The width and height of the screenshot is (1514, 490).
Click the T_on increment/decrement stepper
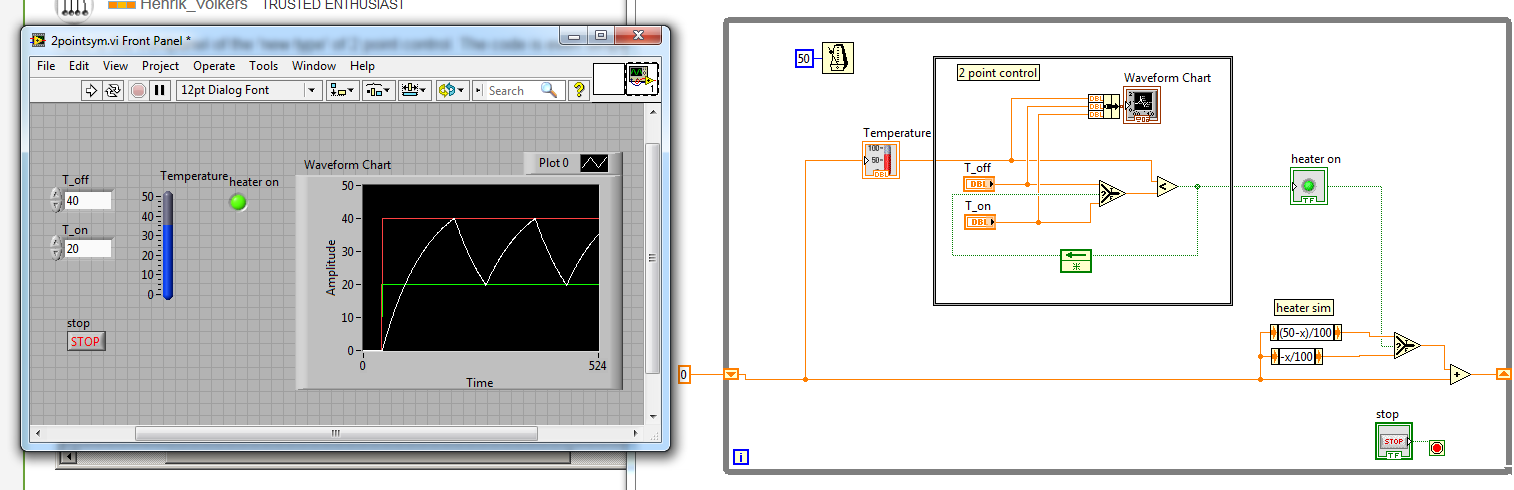point(56,249)
